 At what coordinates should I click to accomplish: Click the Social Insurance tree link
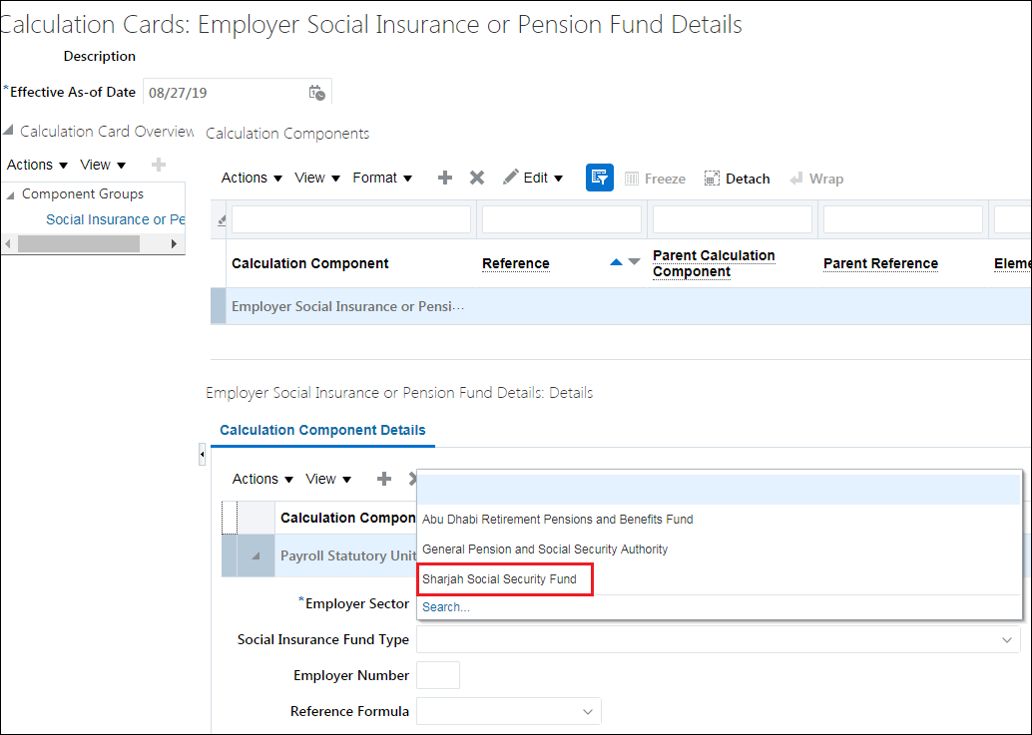point(115,220)
